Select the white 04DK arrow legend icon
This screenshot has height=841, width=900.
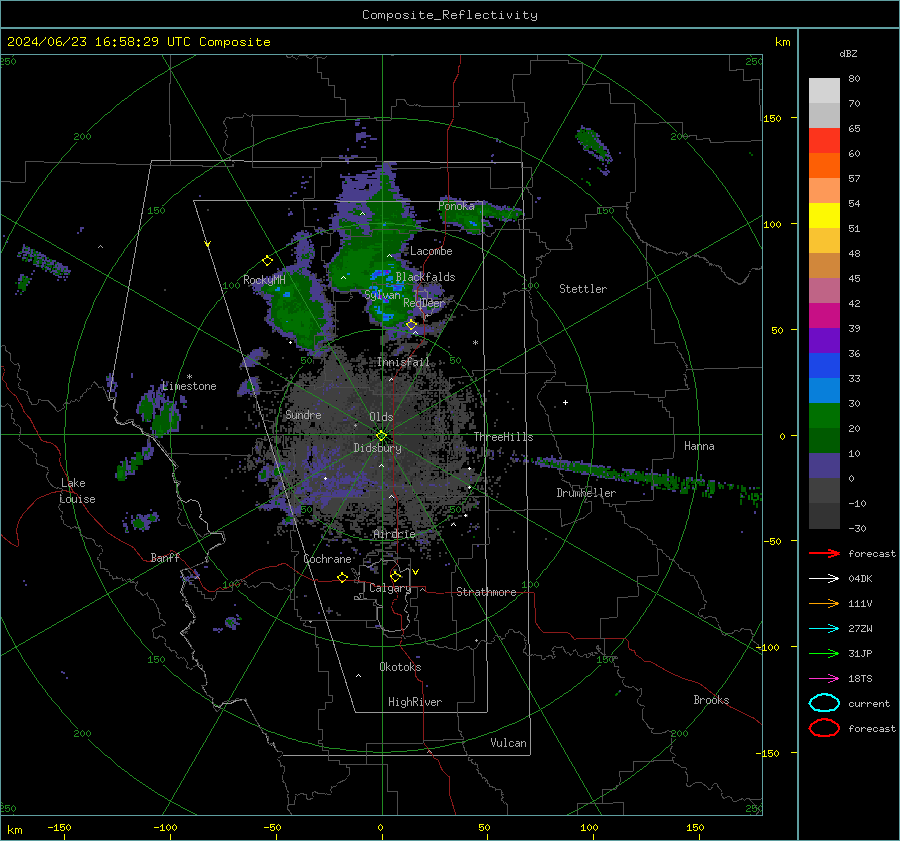tap(824, 579)
